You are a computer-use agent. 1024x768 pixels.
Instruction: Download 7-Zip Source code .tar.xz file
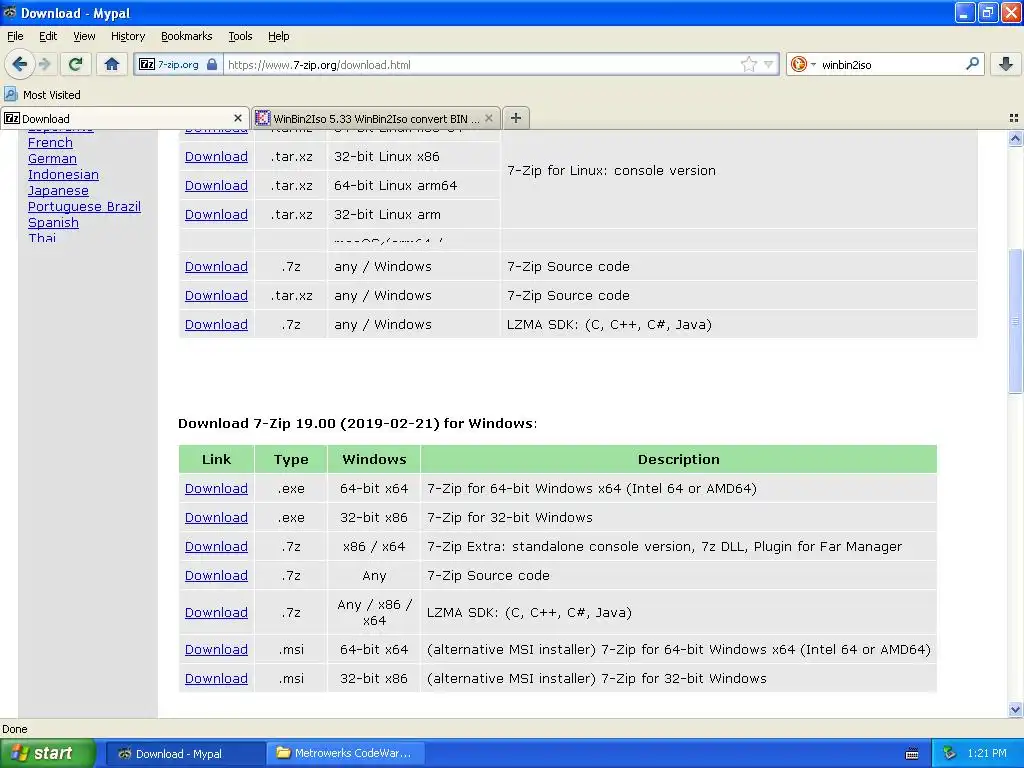click(216, 295)
